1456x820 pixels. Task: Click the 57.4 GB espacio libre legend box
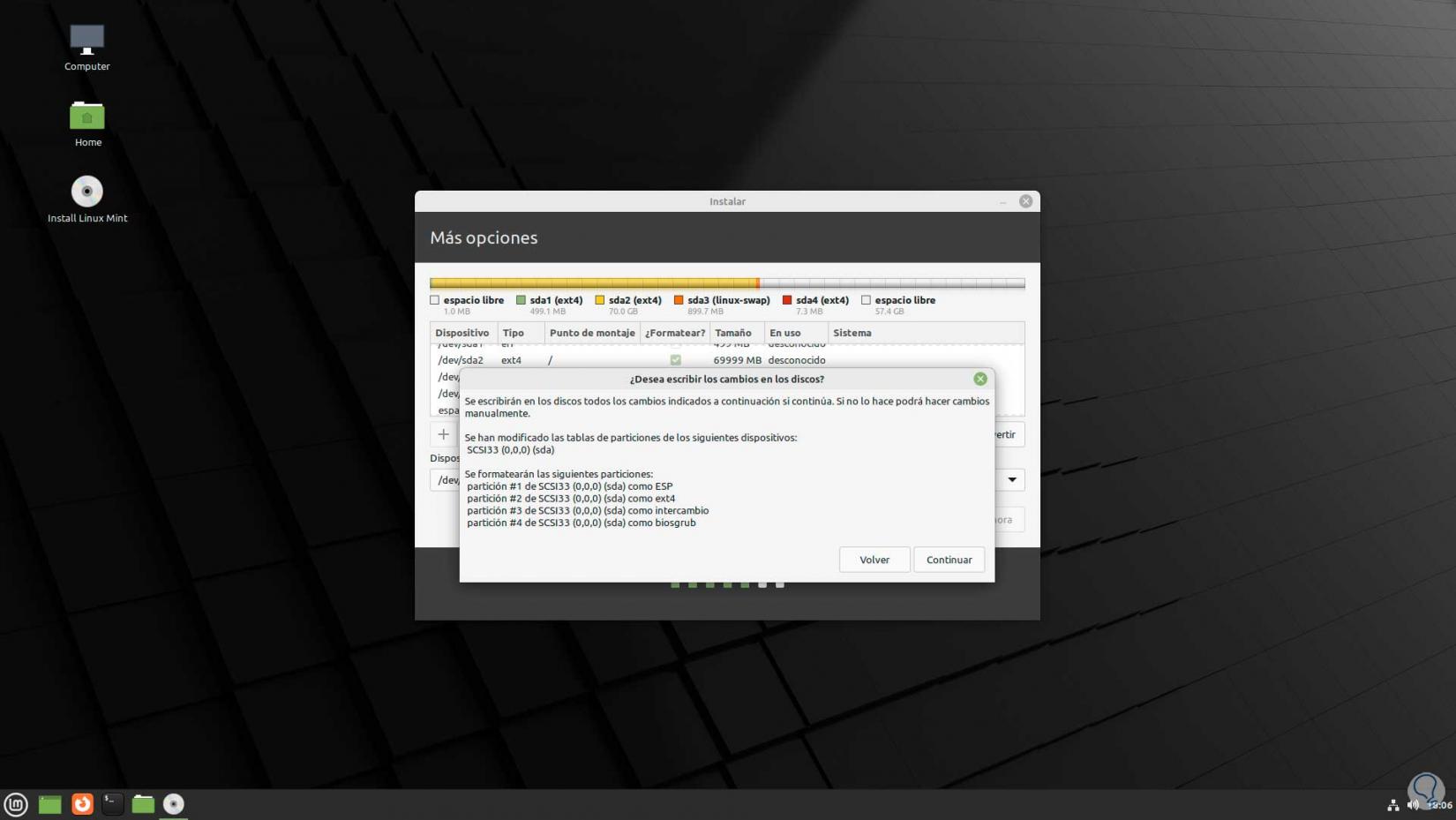click(x=866, y=300)
